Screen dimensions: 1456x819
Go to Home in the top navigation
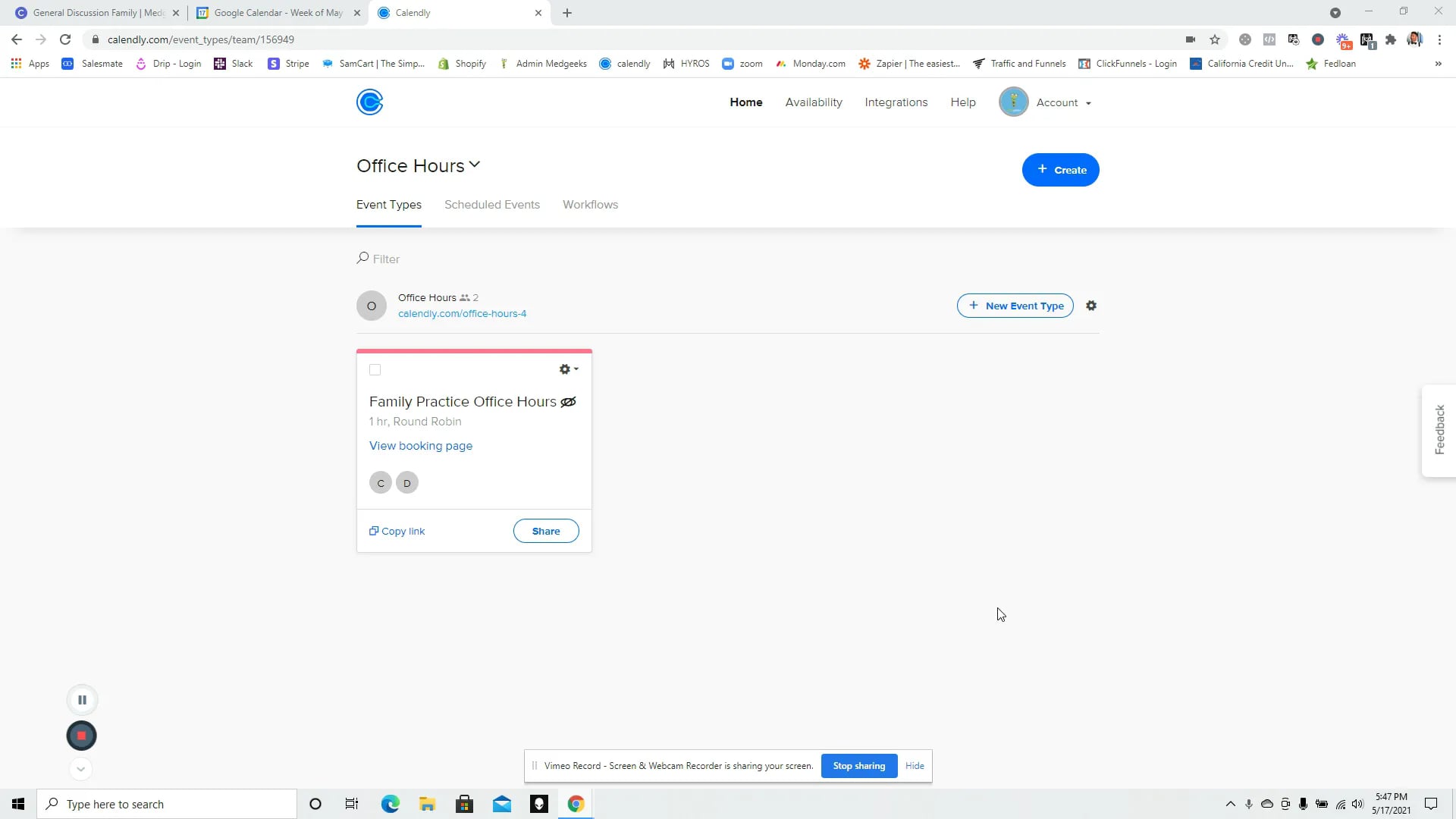click(x=746, y=102)
